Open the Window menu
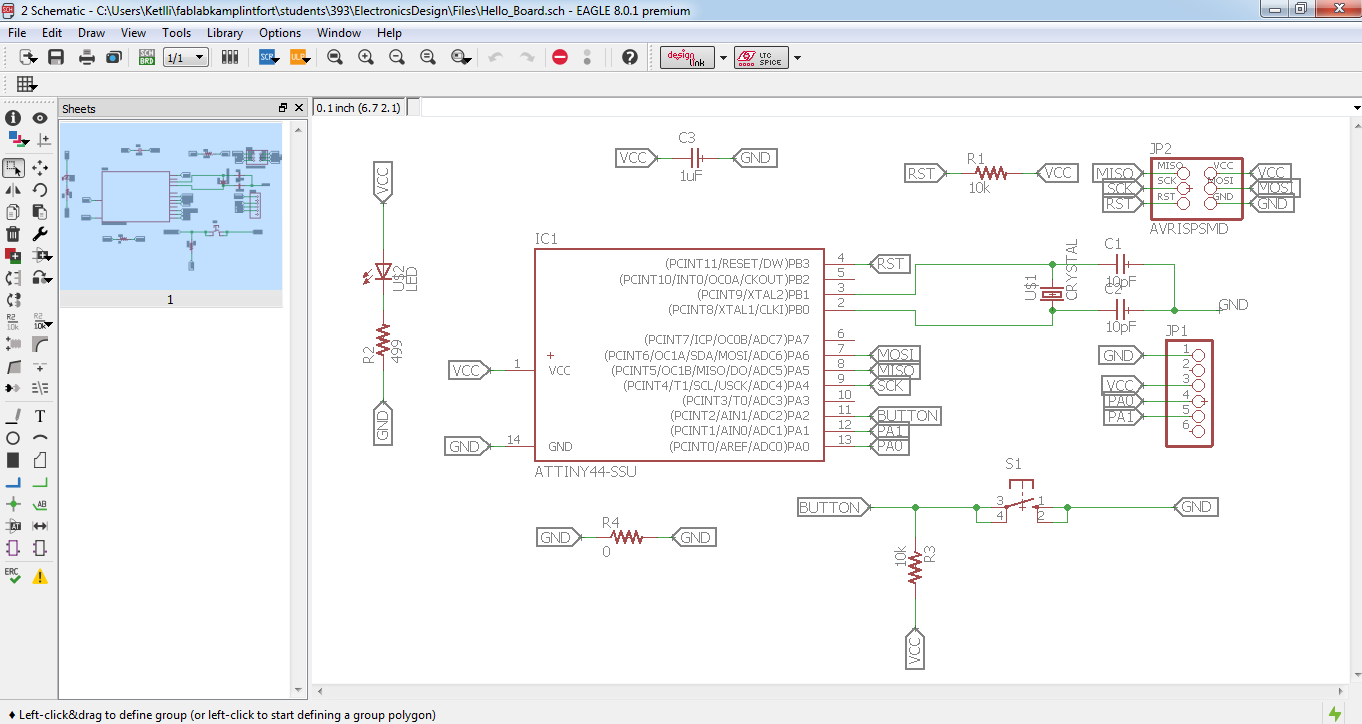 click(x=339, y=33)
